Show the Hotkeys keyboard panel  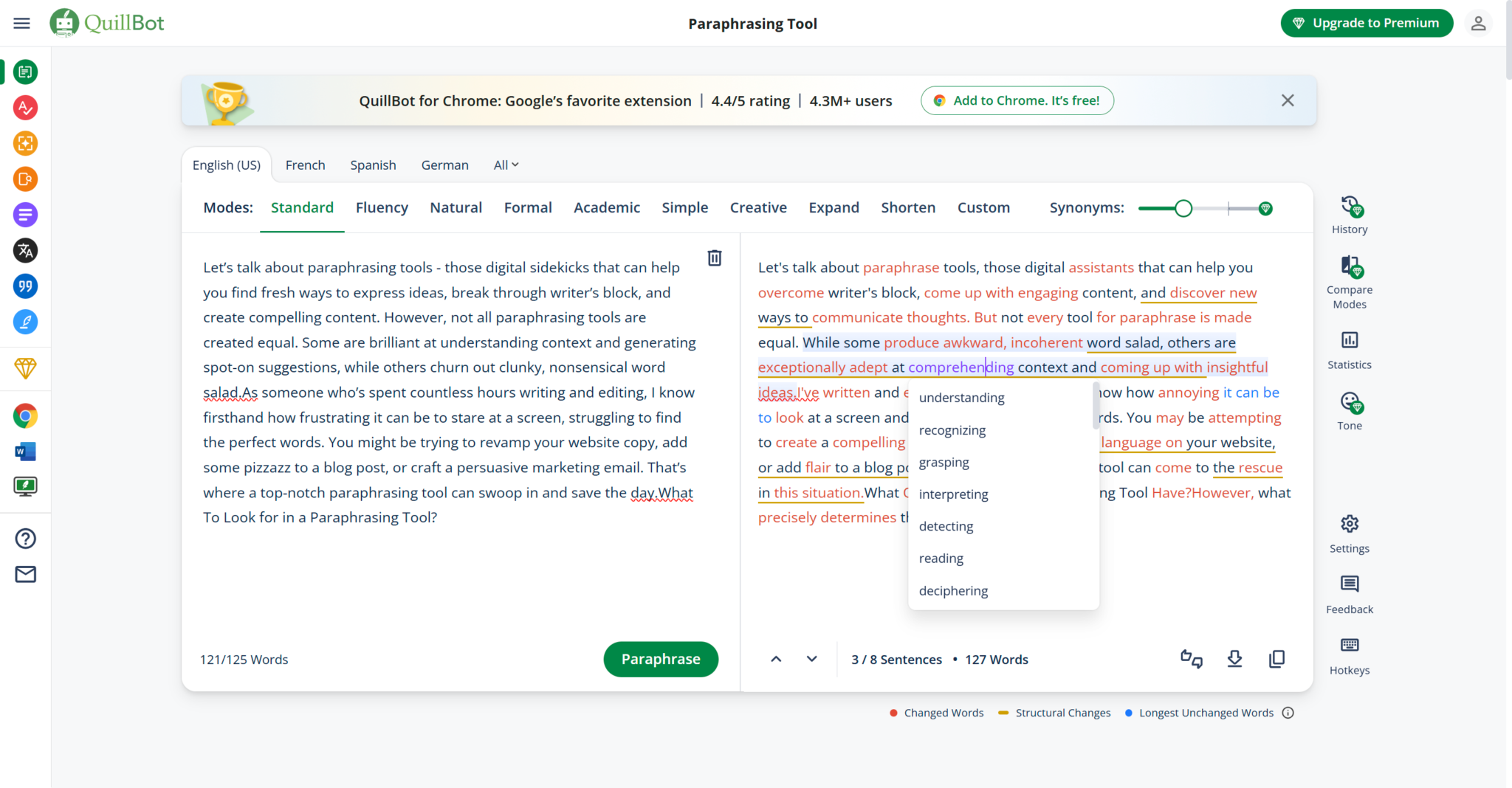pyautogui.click(x=1350, y=656)
